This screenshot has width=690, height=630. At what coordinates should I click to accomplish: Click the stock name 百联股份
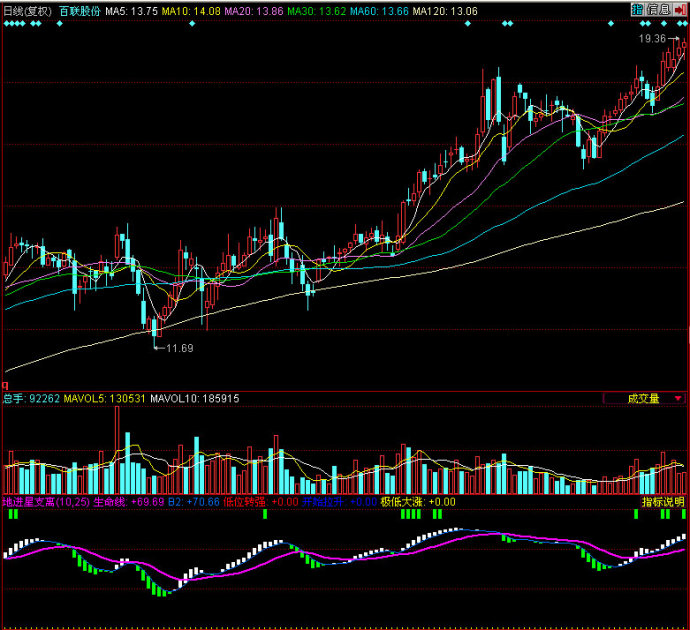(x=80, y=11)
